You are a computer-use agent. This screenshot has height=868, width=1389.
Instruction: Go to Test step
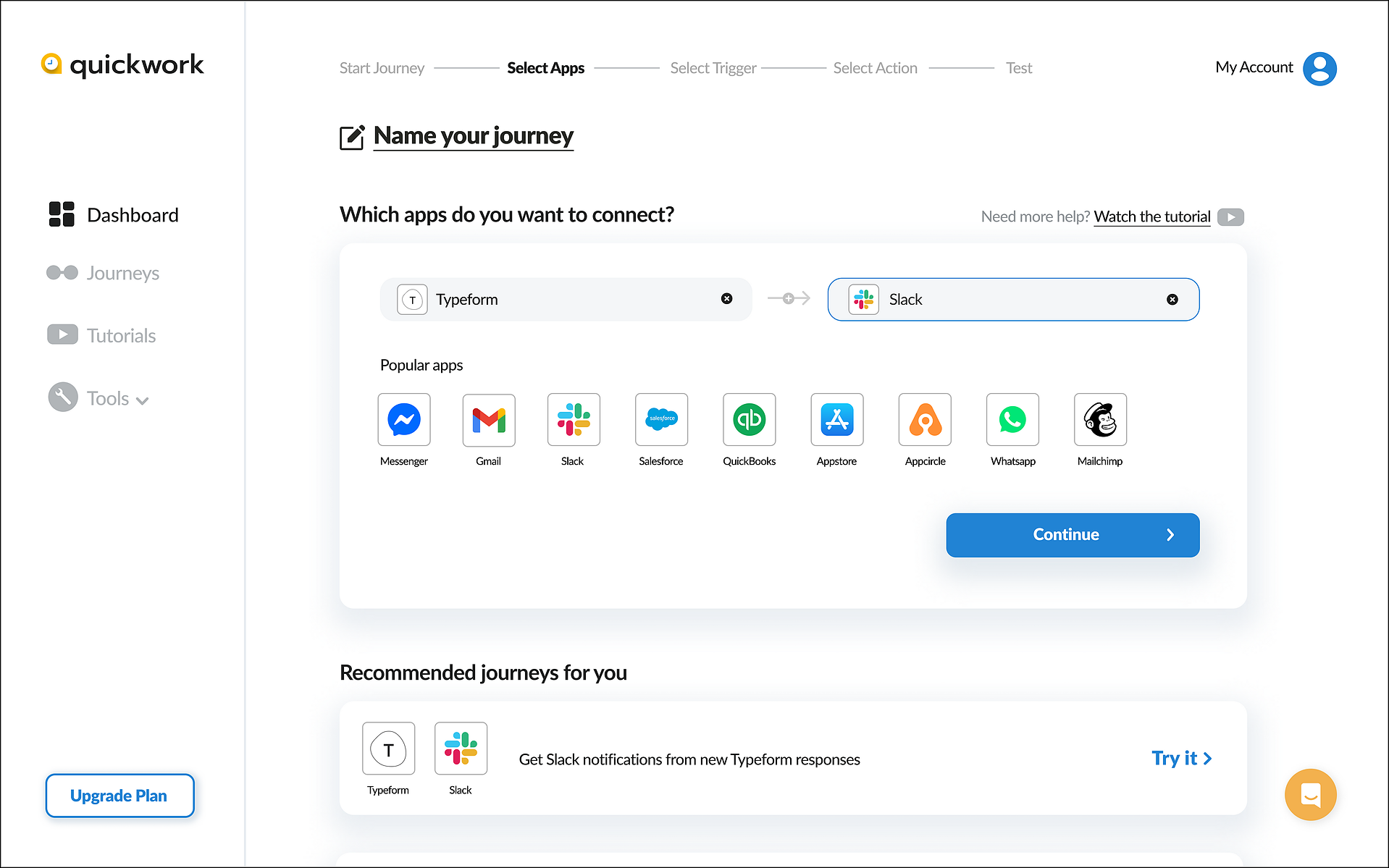point(1019,68)
